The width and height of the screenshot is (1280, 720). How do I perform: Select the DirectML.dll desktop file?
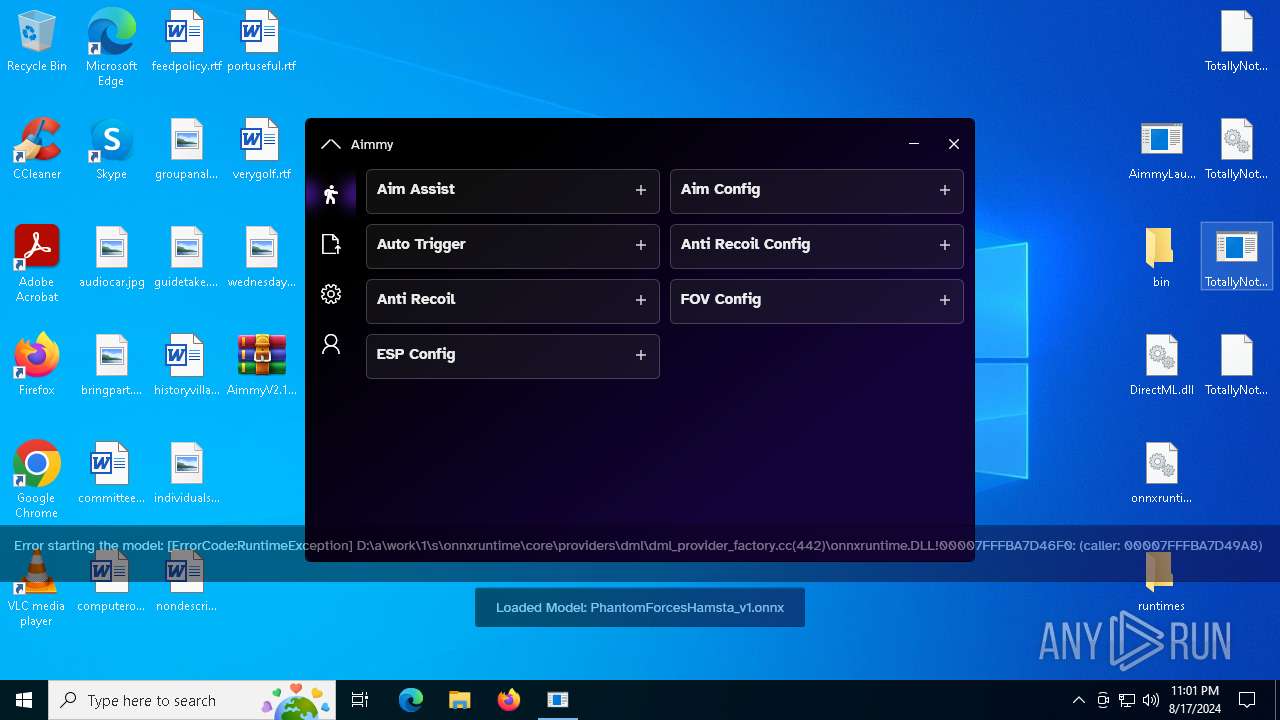tap(1161, 366)
